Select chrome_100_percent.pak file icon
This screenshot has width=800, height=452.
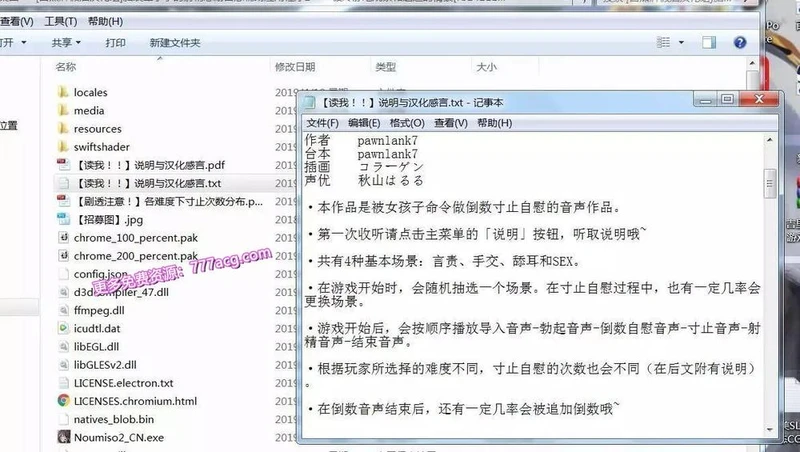63,238
